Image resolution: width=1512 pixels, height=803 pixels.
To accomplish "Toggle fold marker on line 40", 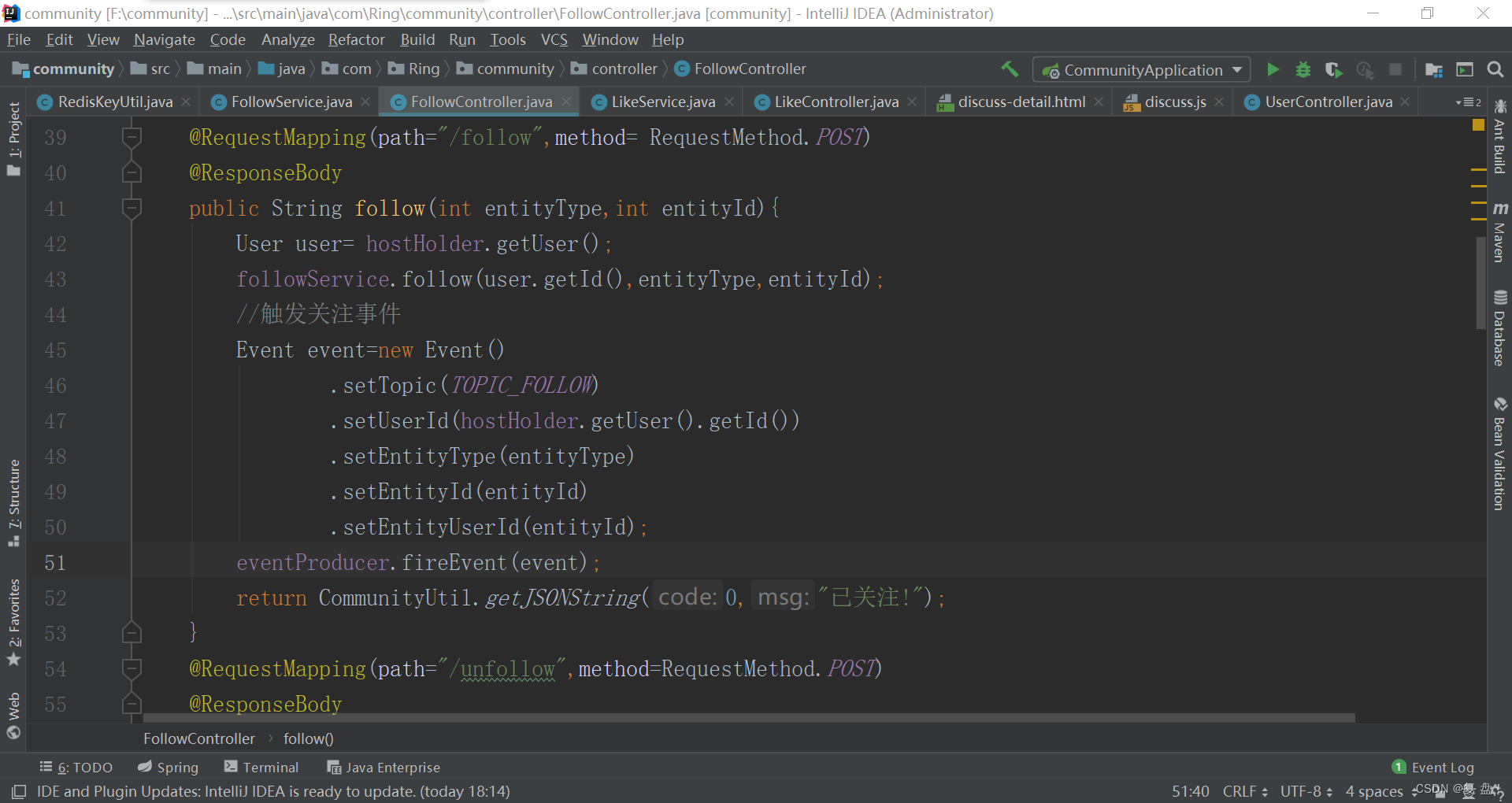I will [x=132, y=173].
